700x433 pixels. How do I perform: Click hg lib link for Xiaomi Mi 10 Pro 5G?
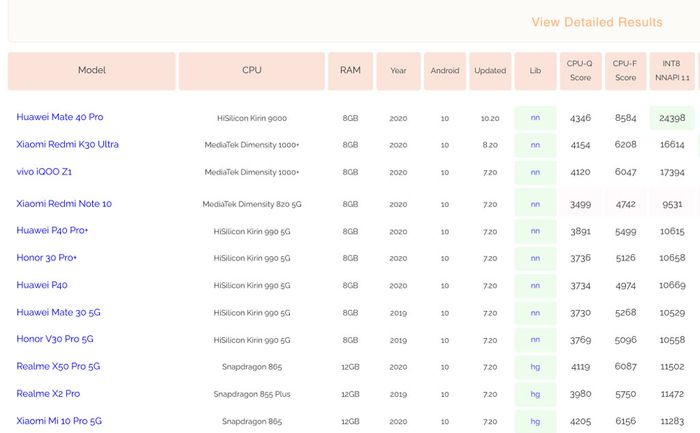[x=535, y=421]
